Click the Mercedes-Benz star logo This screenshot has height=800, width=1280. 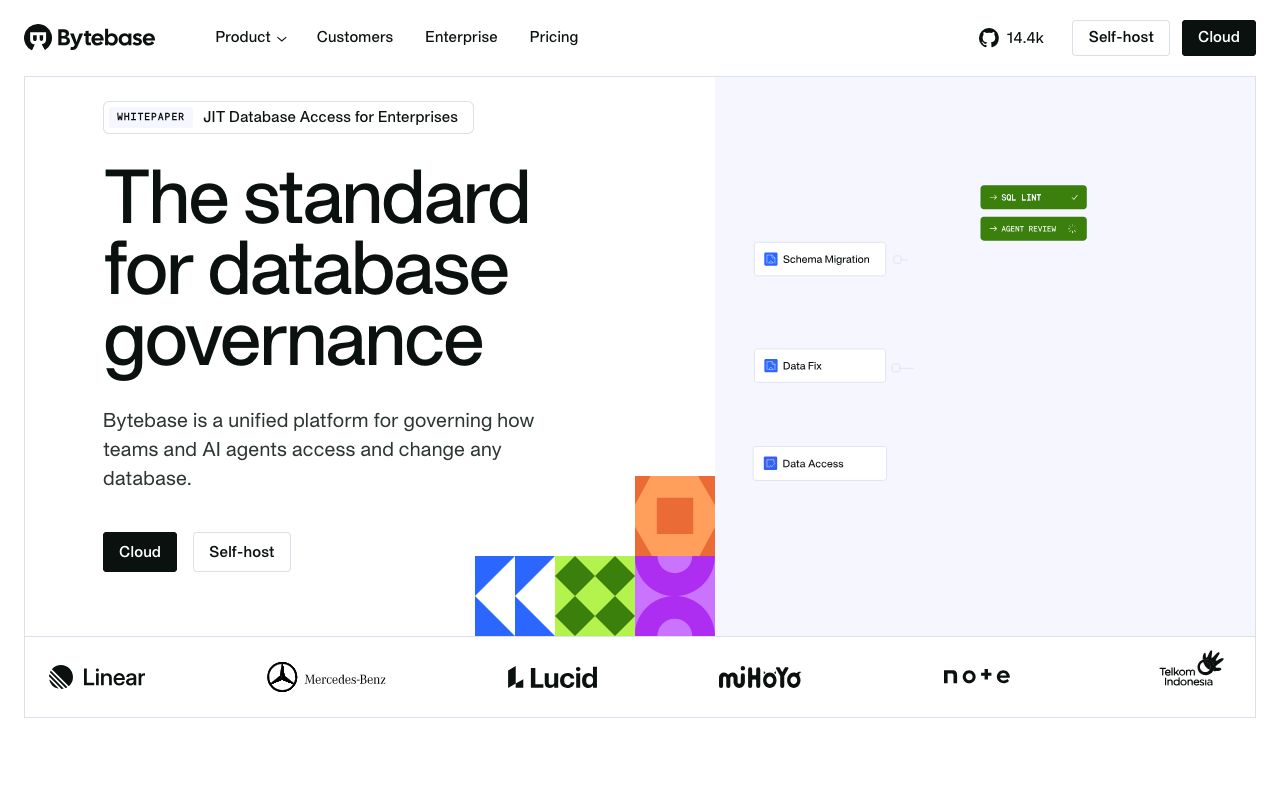coord(282,677)
